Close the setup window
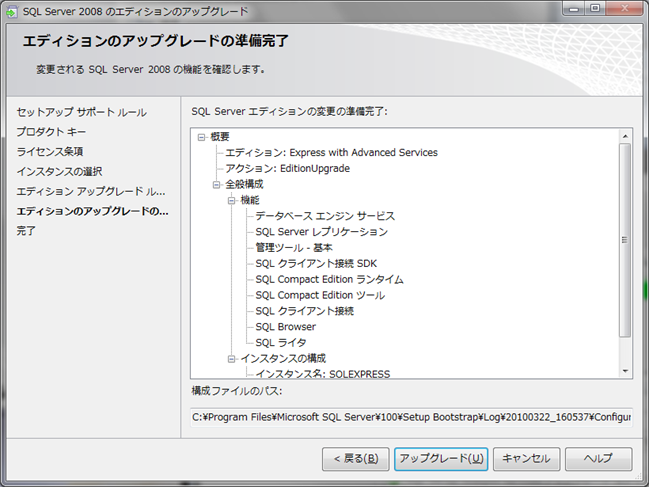Viewport: 649px width, 487px height. tap(625, 8)
